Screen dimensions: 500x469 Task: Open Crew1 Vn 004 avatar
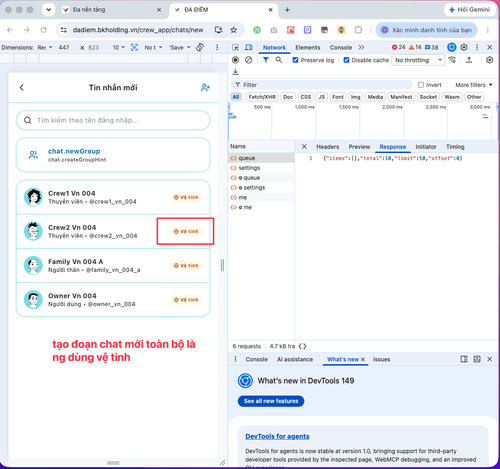(x=33, y=197)
